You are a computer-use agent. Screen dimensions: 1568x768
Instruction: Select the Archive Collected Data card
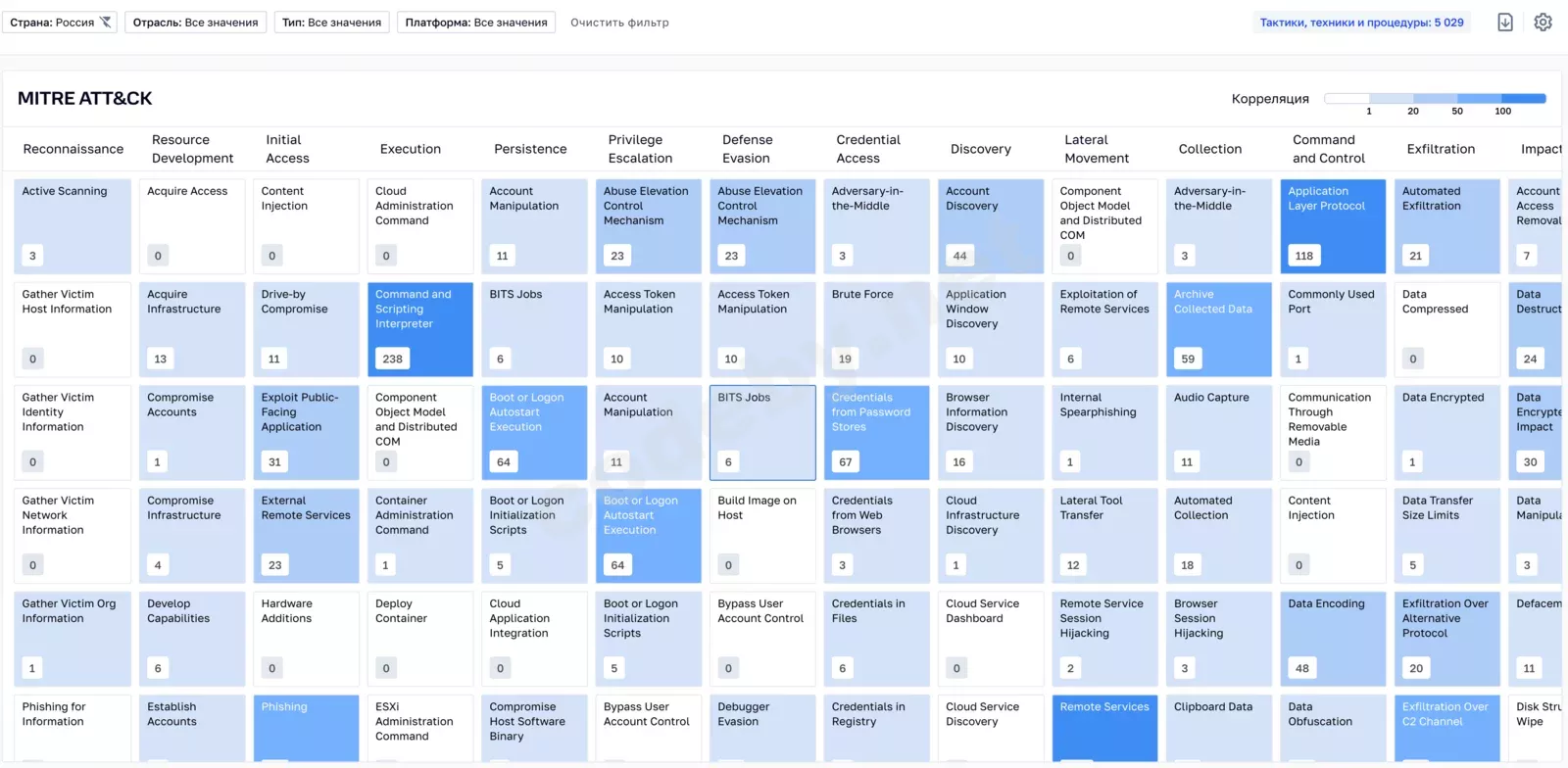[1219, 329]
